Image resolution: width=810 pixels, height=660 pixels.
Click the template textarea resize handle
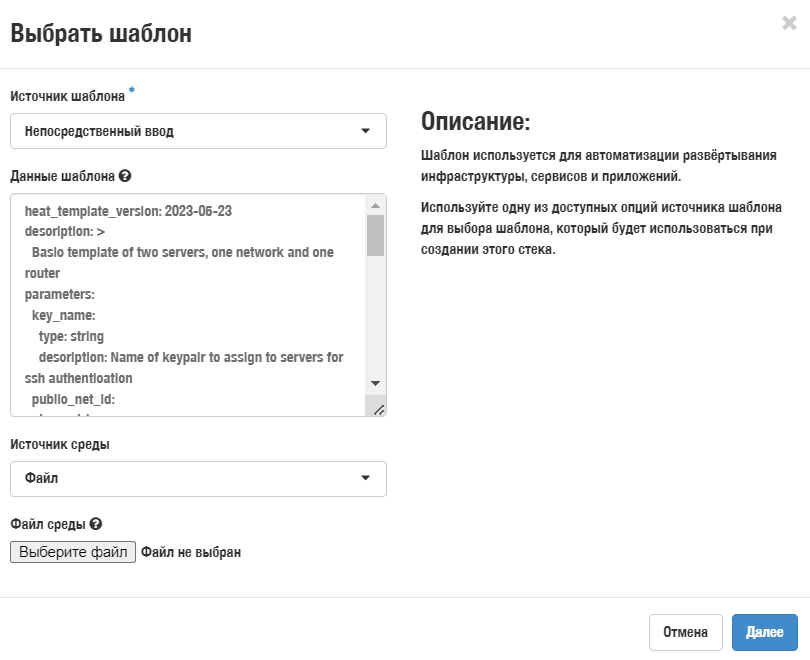[x=378, y=408]
